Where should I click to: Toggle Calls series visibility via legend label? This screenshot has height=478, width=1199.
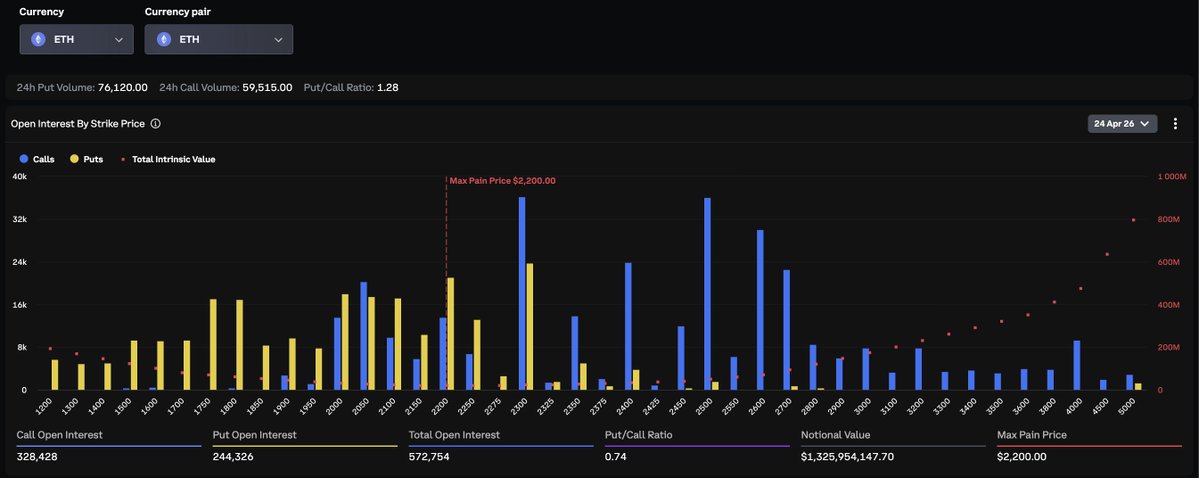tap(44, 159)
